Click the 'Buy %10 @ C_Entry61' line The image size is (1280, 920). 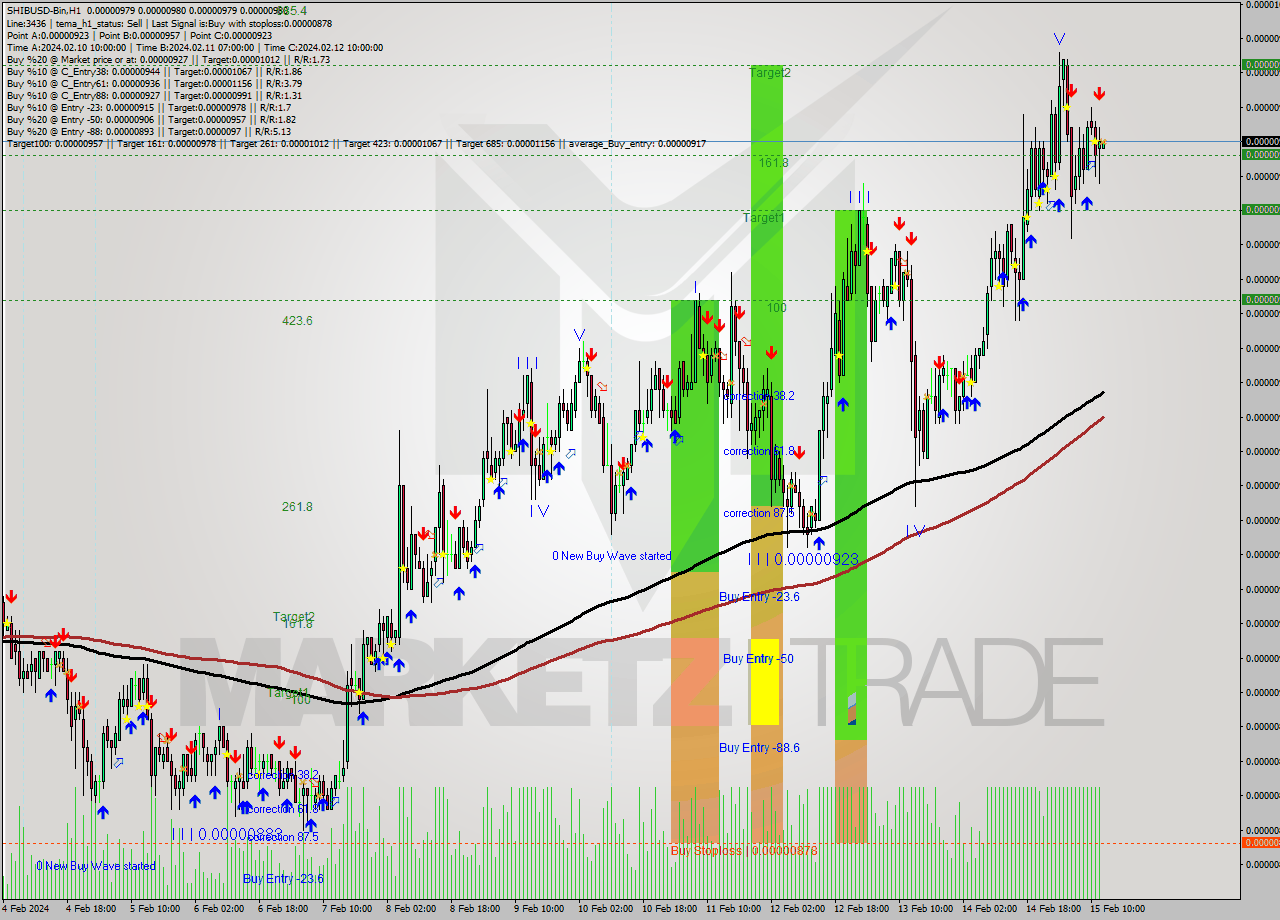pyautogui.click(x=154, y=83)
